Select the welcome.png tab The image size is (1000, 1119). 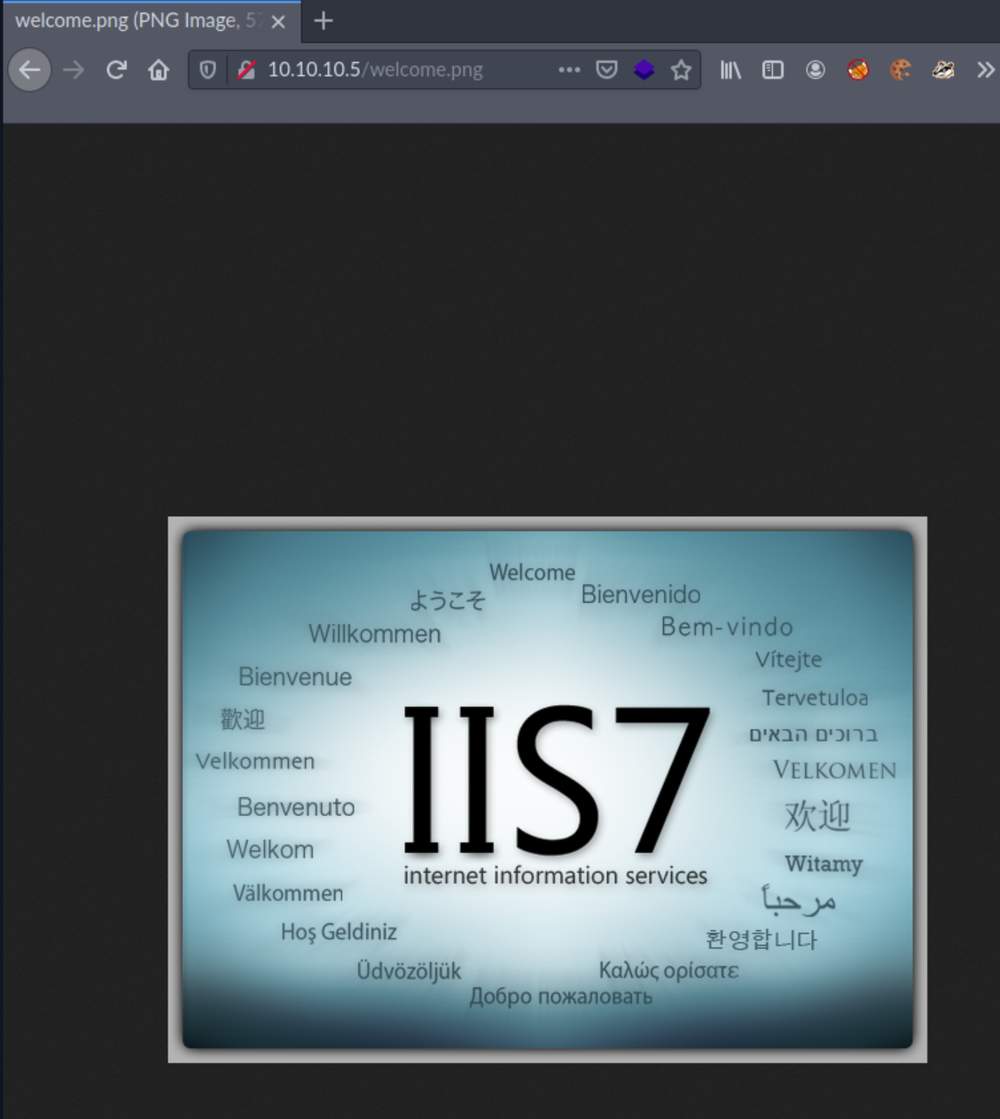[x=152, y=21]
